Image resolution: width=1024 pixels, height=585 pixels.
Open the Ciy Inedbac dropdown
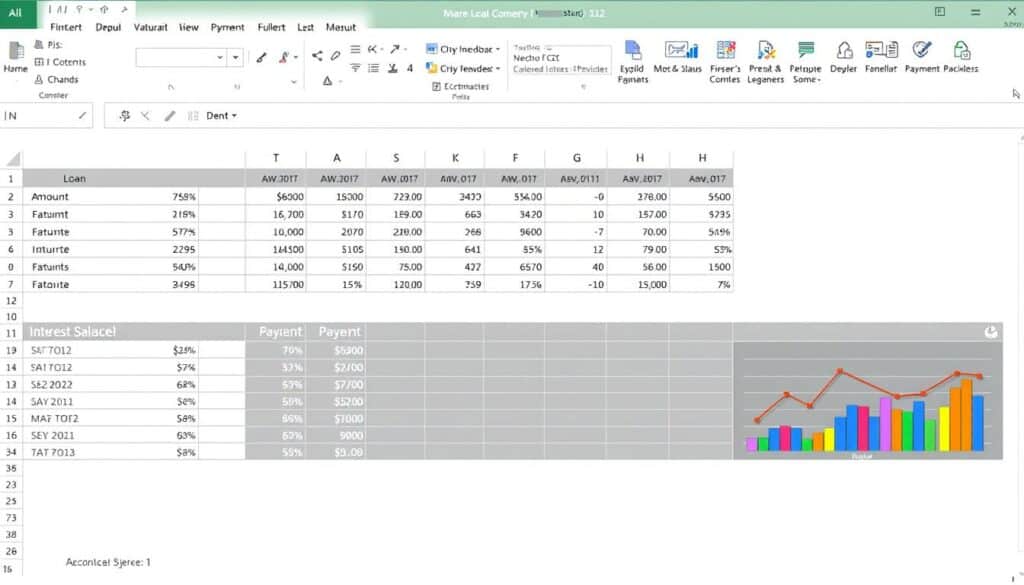tap(498, 50)
